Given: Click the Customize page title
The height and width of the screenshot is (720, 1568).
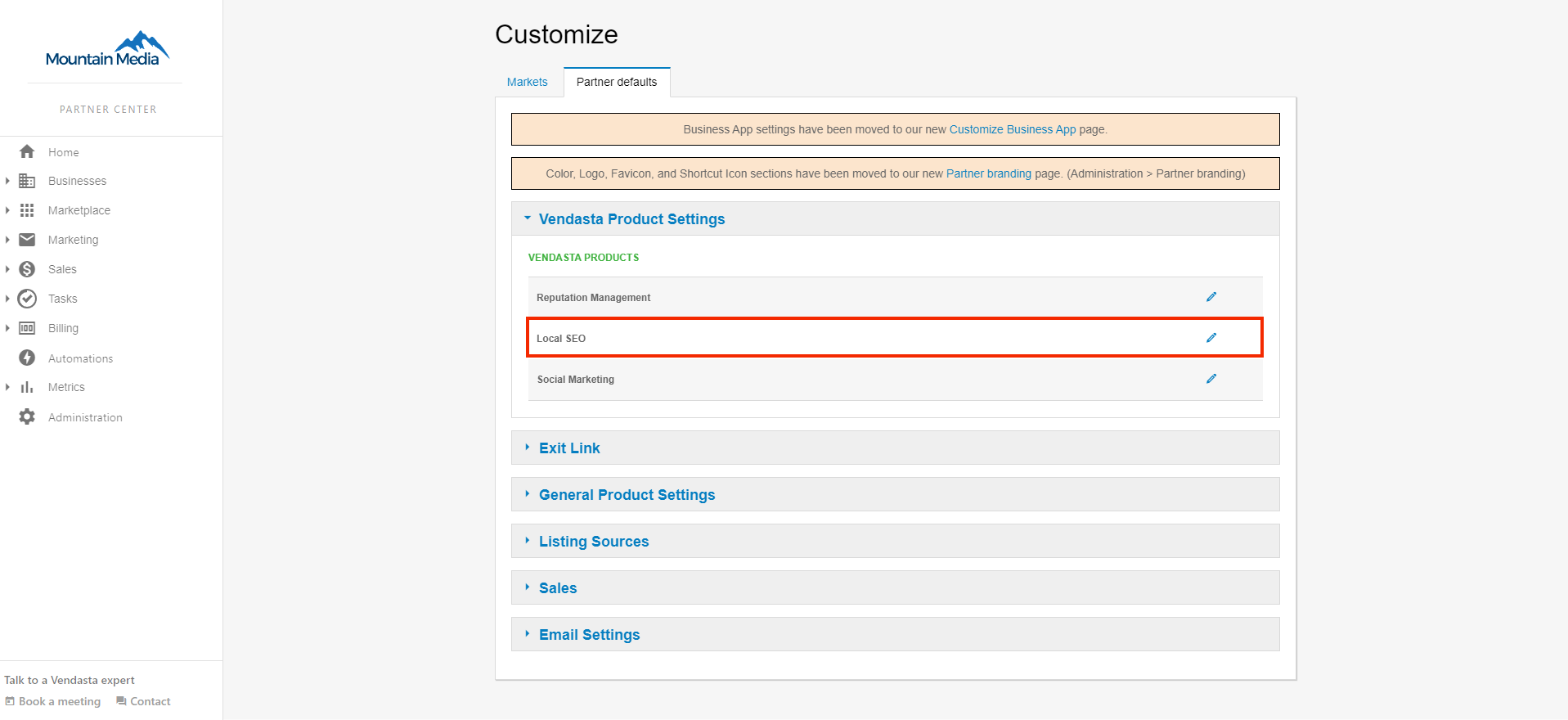Looking at the screenshot, I should point(556,34).
